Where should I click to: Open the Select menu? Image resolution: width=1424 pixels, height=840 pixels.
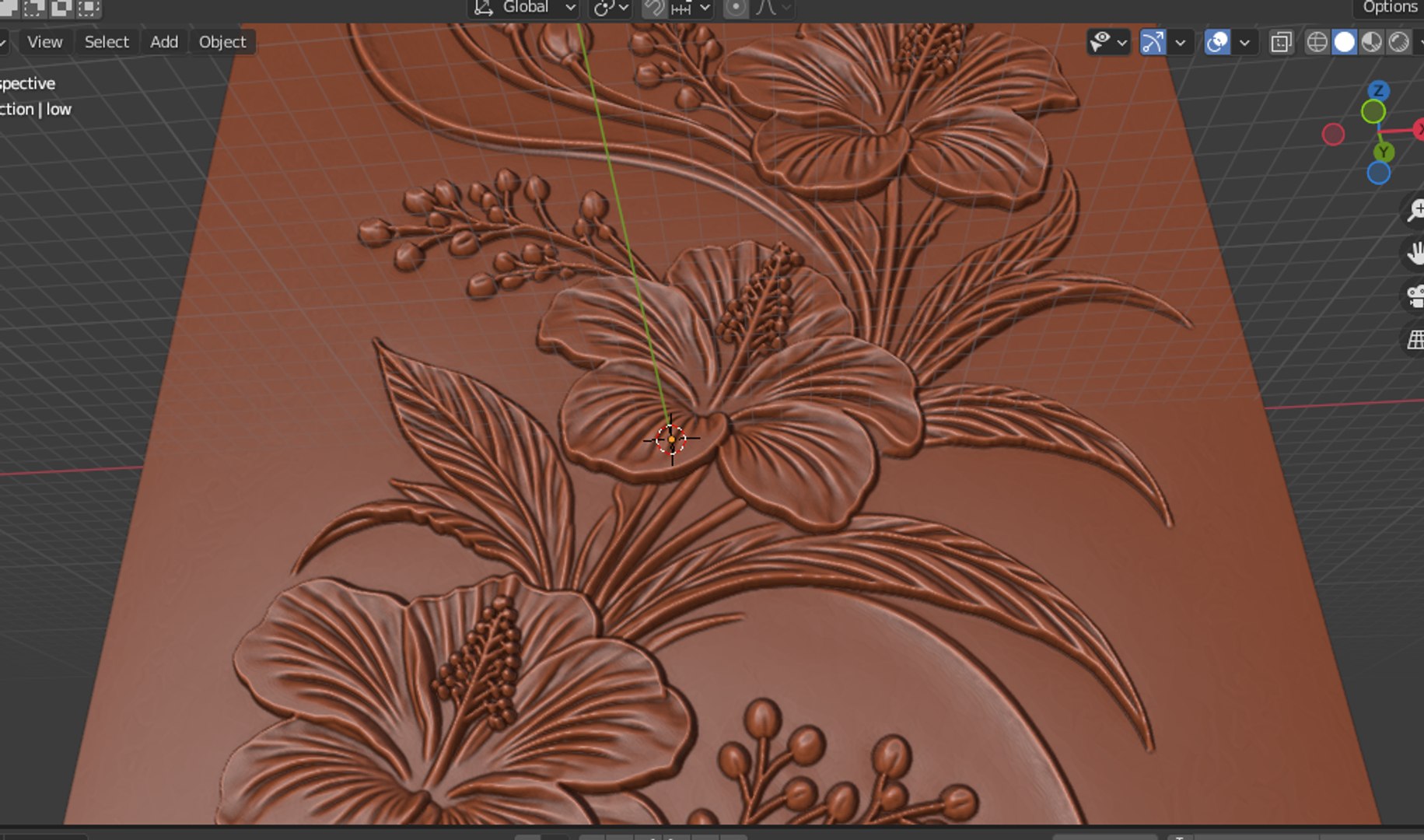107,42
